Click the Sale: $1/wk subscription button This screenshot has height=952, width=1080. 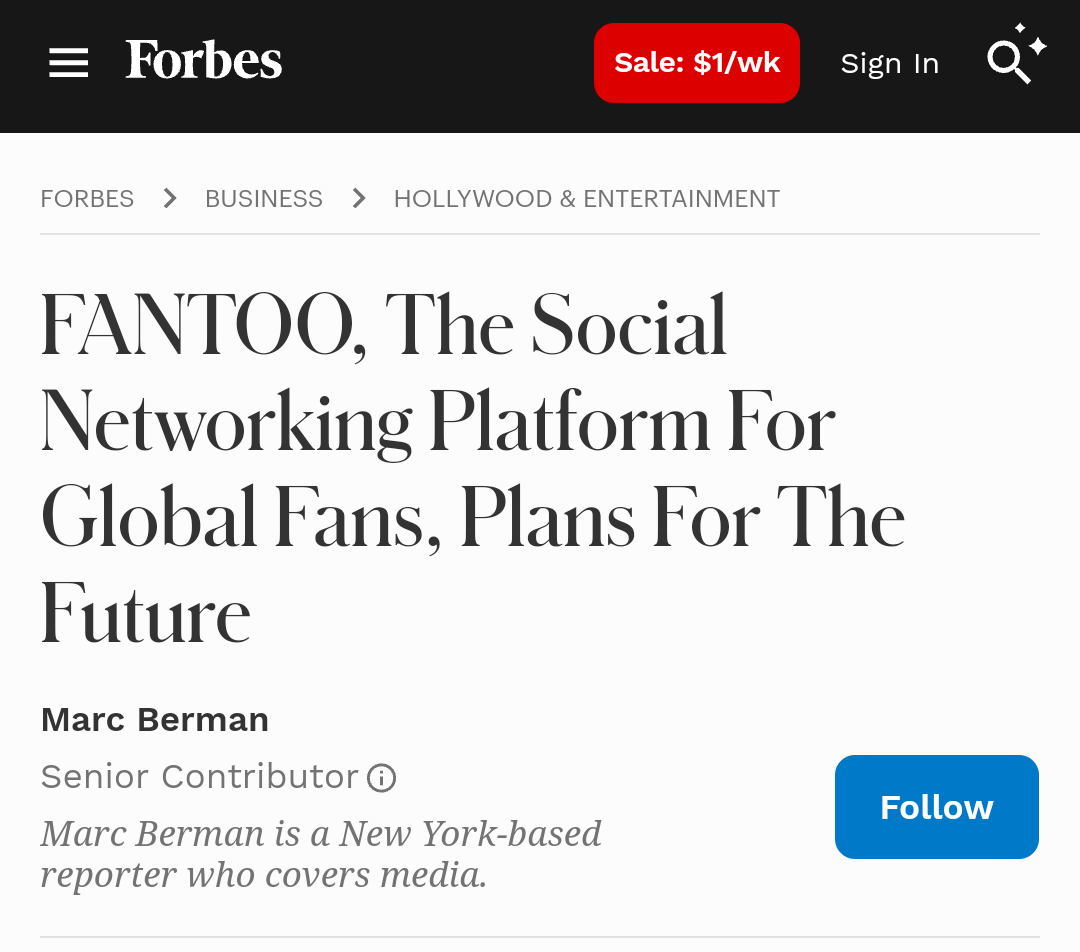pyautogui.click(x=696, y=63)
